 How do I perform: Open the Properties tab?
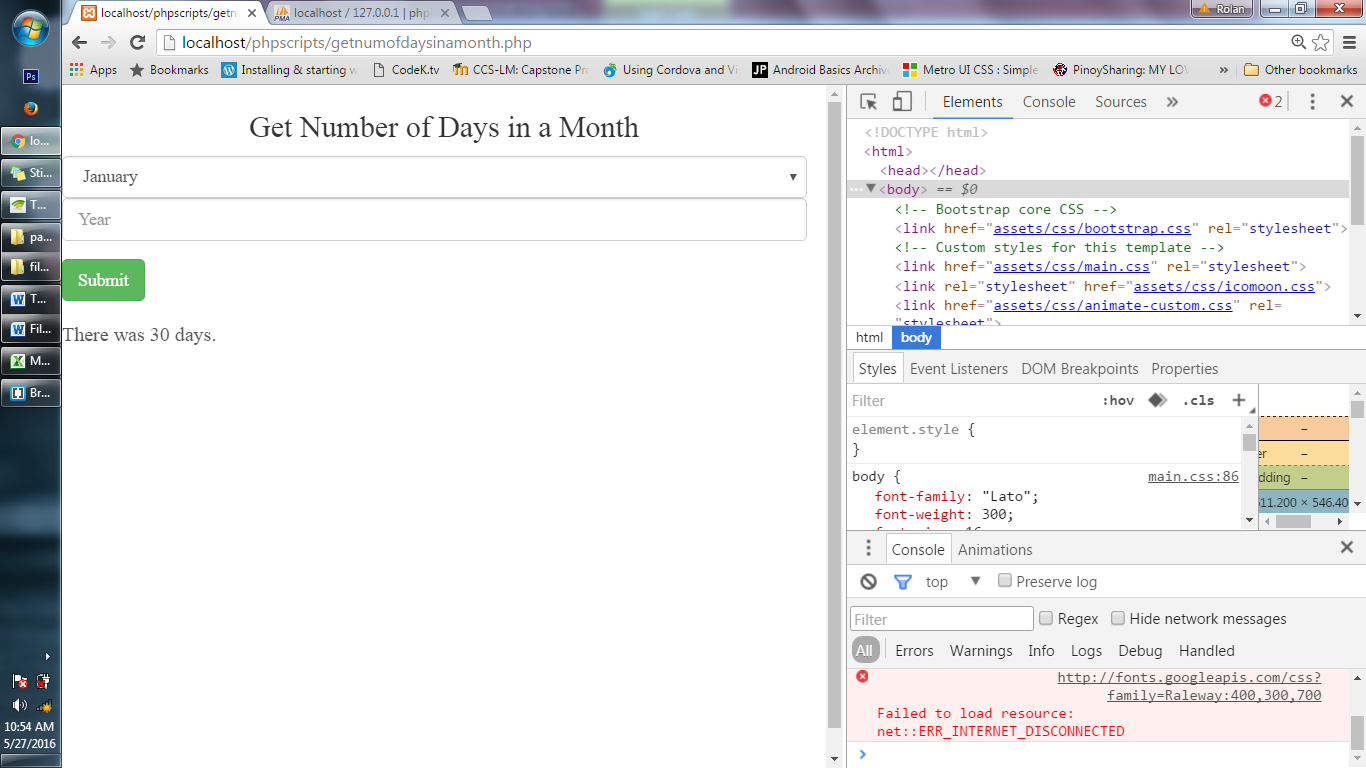(x=1185, y=368)
